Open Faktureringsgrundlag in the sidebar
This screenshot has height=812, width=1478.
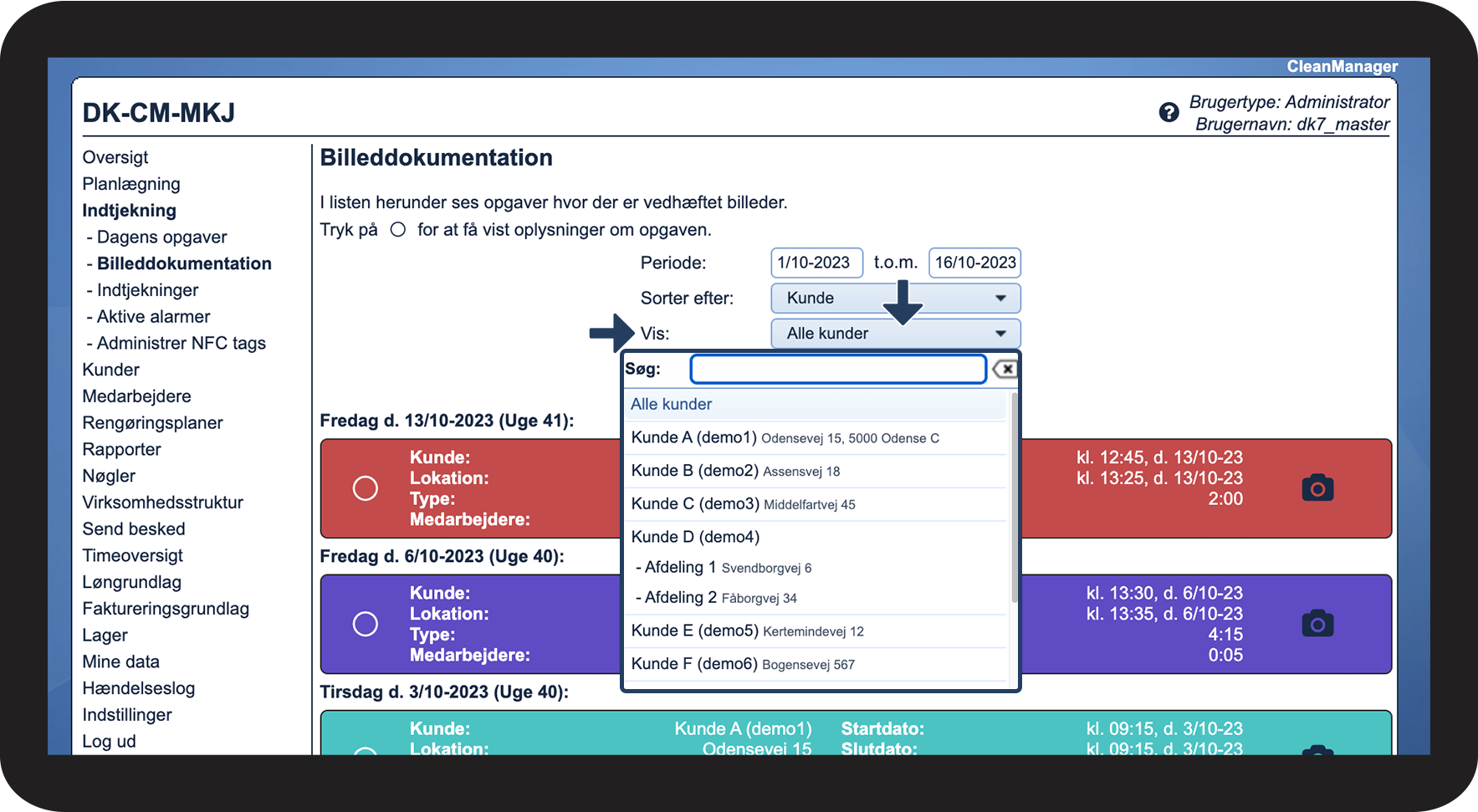(166, 609)
